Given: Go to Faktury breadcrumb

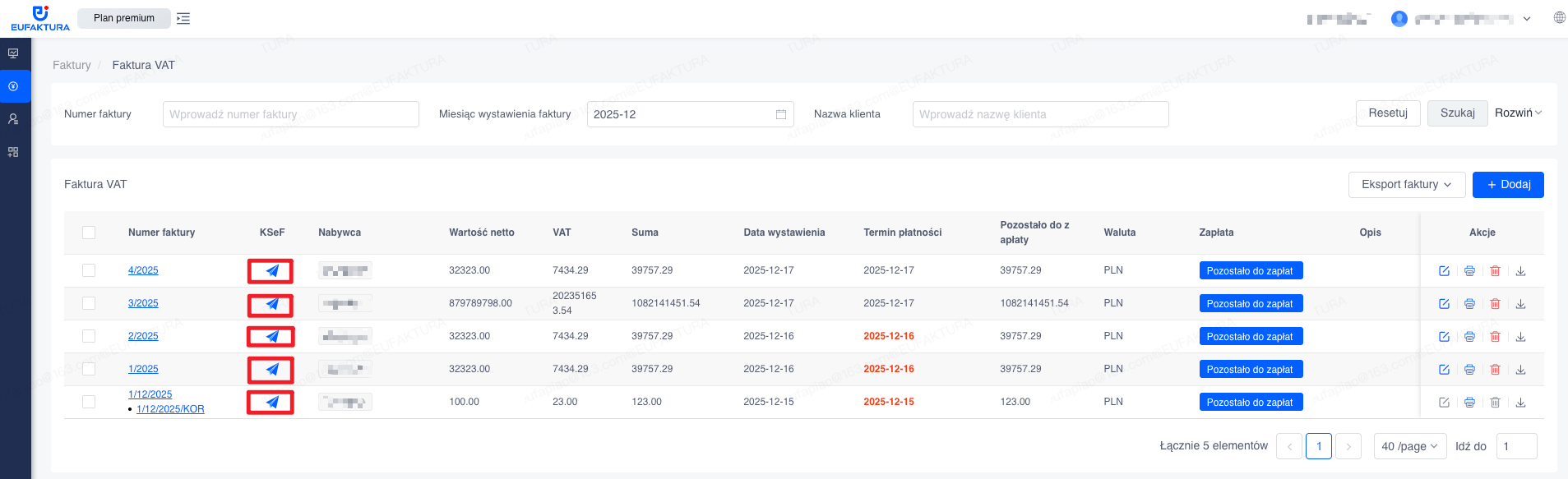Looking at the screenshot, I should 72,65.
